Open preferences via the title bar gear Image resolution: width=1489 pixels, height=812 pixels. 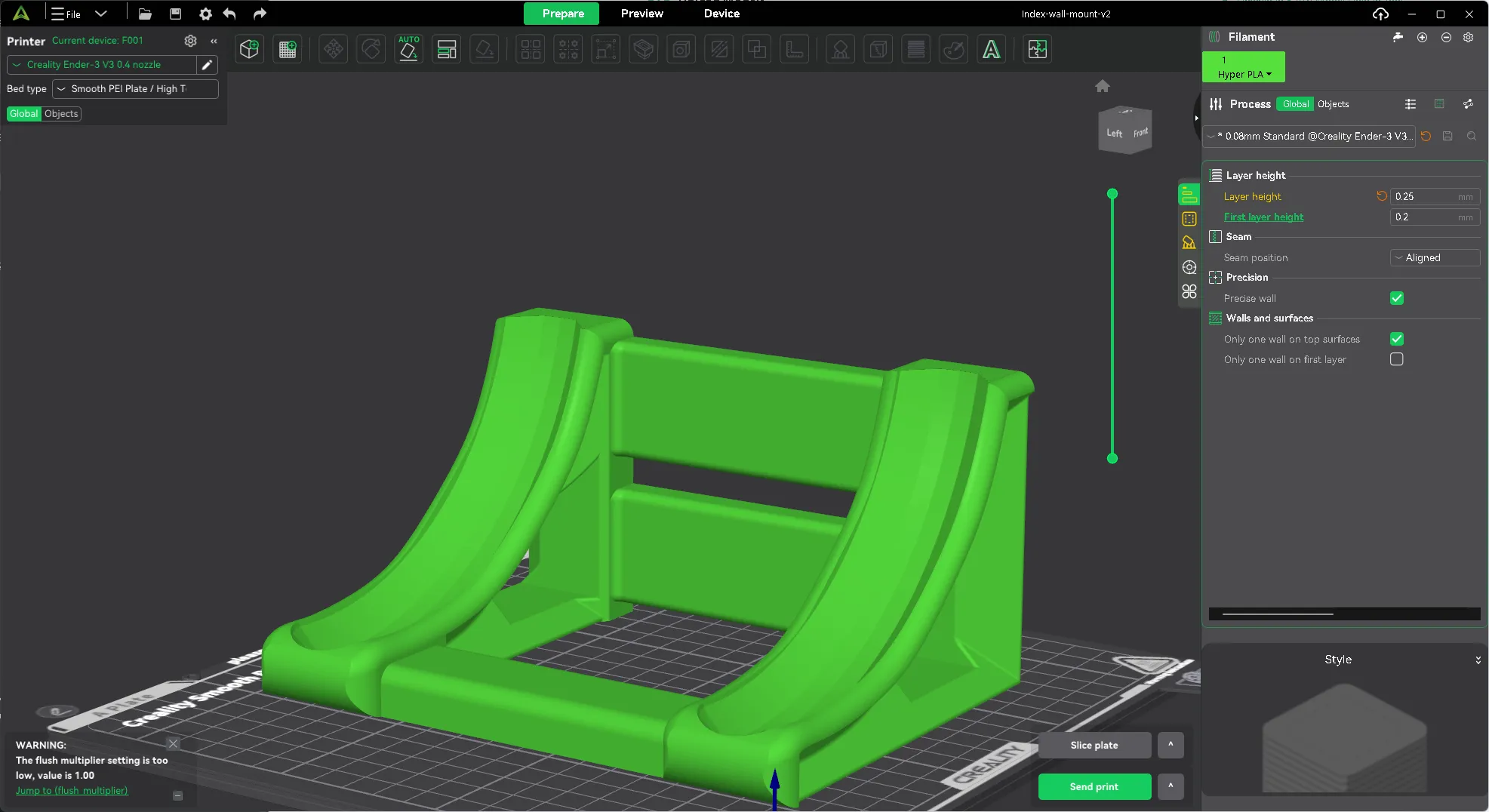pyautogui.click(x=205, y=14)
